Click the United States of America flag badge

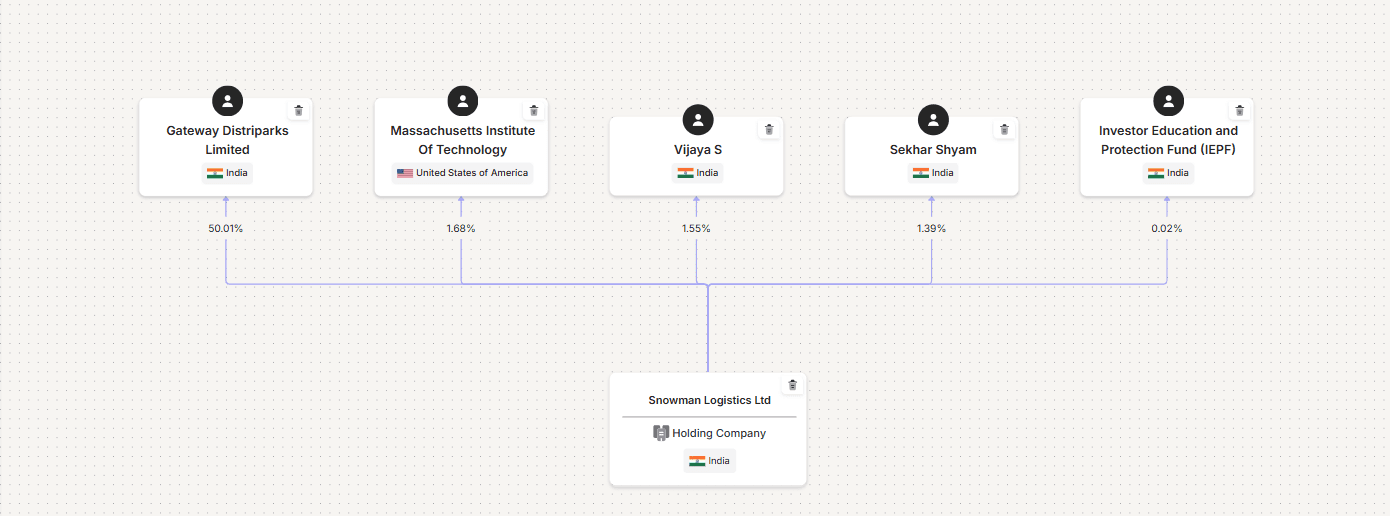[463, 173]
